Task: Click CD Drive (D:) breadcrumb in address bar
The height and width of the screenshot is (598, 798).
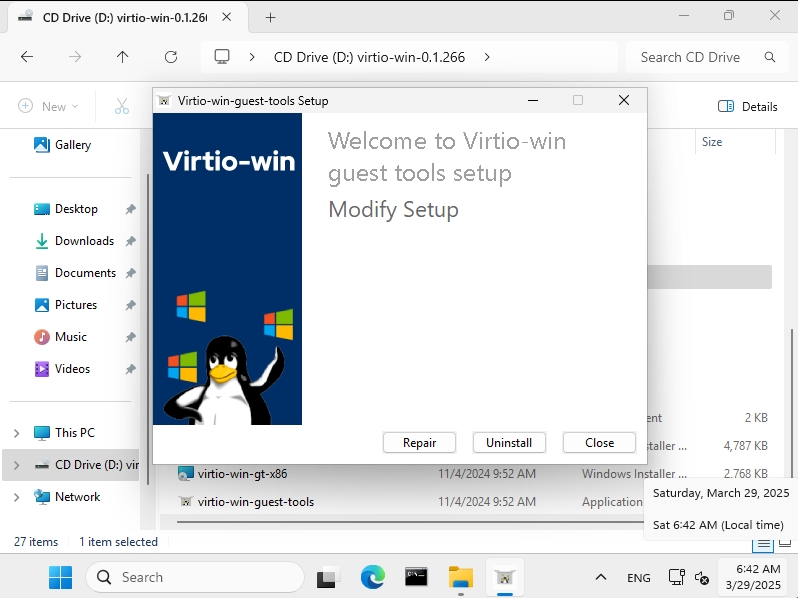Action: [x=369, y=57]
